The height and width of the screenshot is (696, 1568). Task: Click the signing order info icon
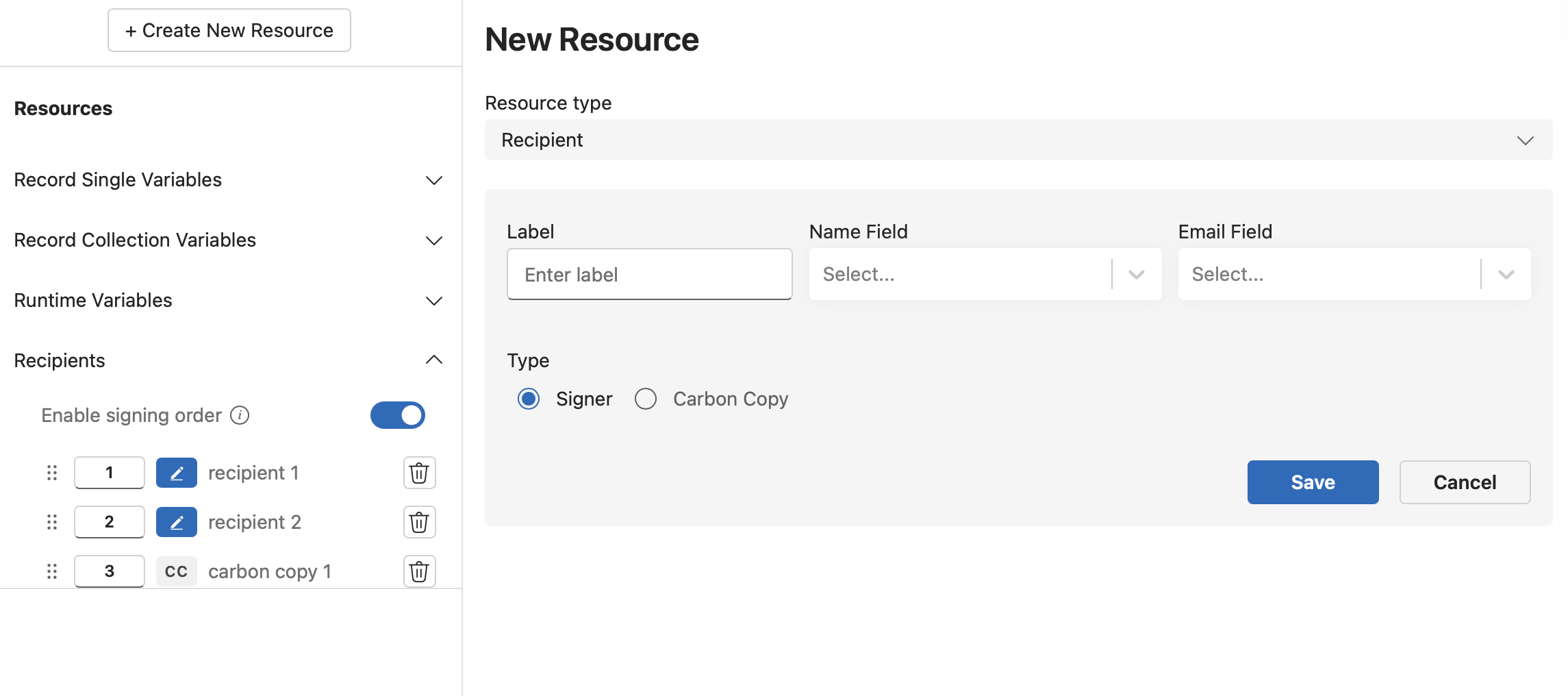click(x=240, y=415)
